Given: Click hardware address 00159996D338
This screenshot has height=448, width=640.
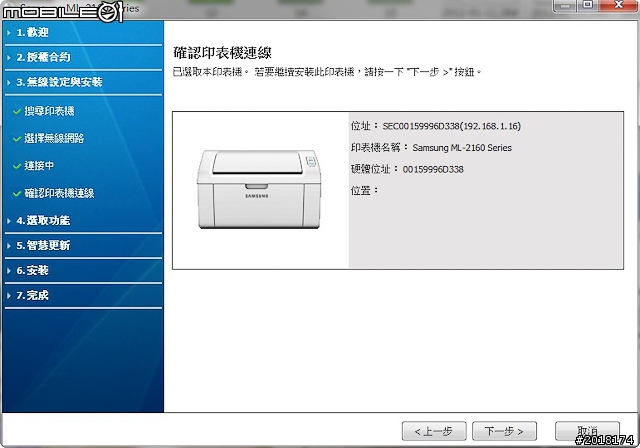Looking at the screenshot, I should click(x=433, y=169).
